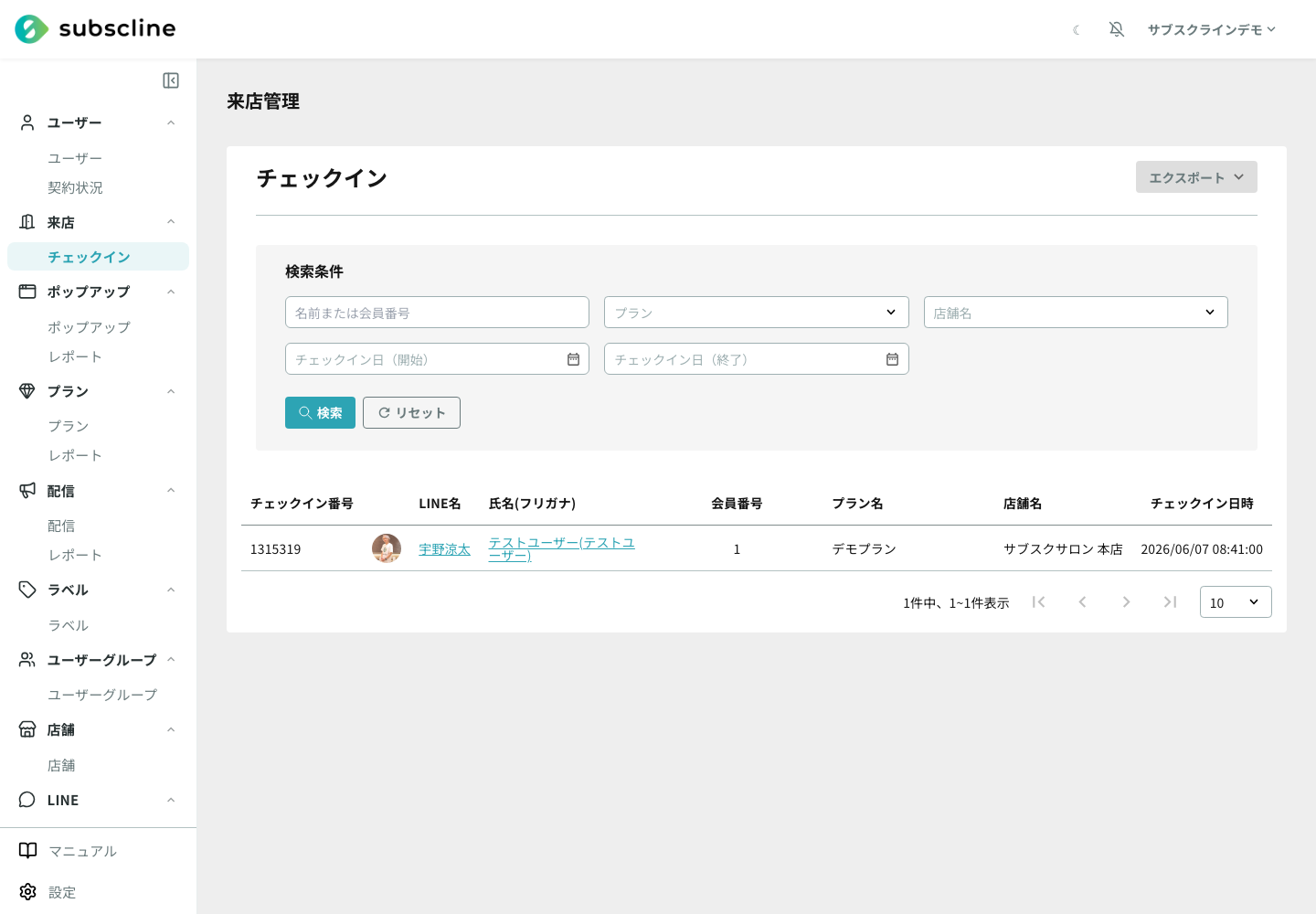Click the 来店 building icon
Viewport: 1316px width, 914px height.
click(x=27, y=222)
